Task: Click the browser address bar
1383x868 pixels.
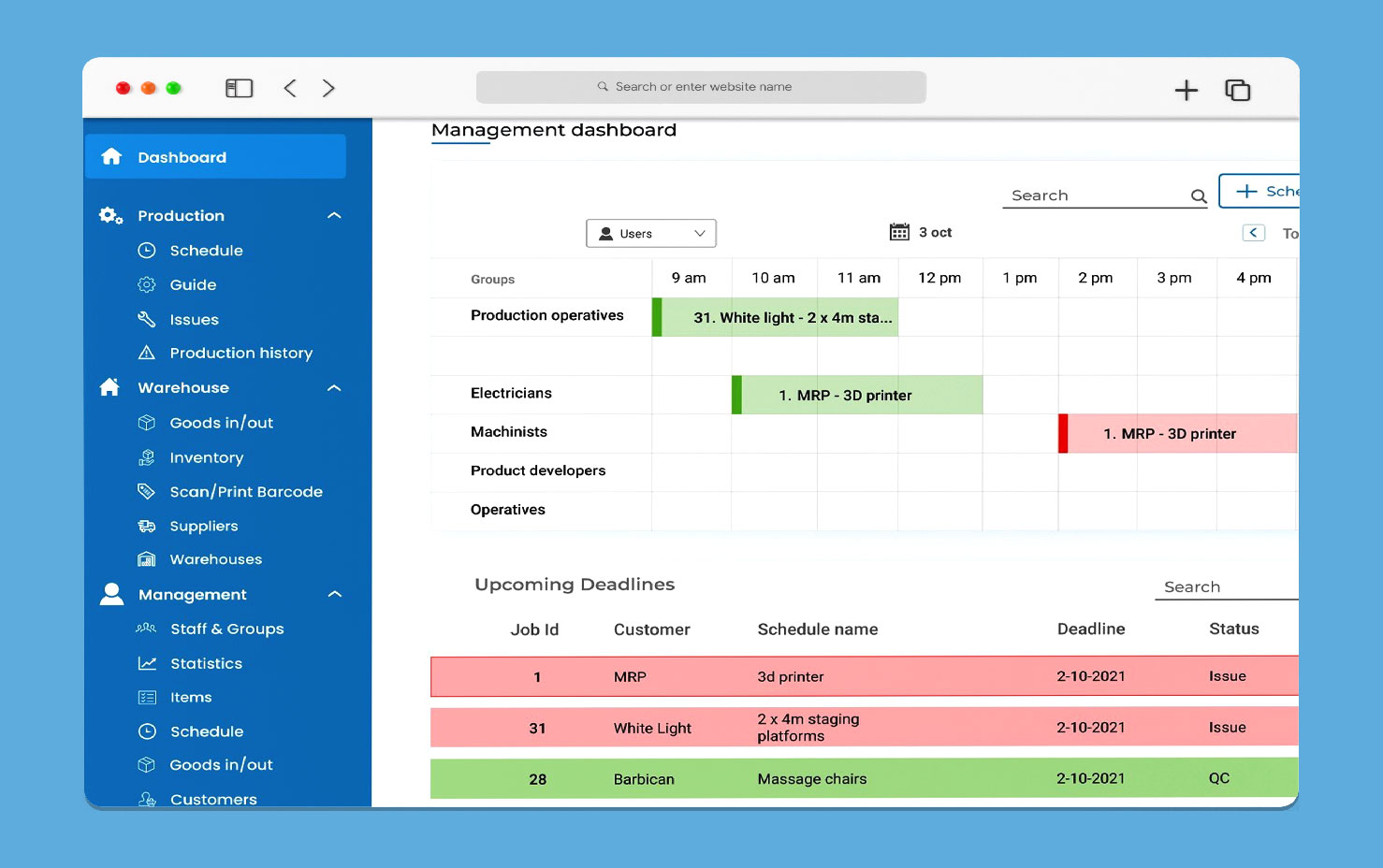Action: tap(701, 87)
